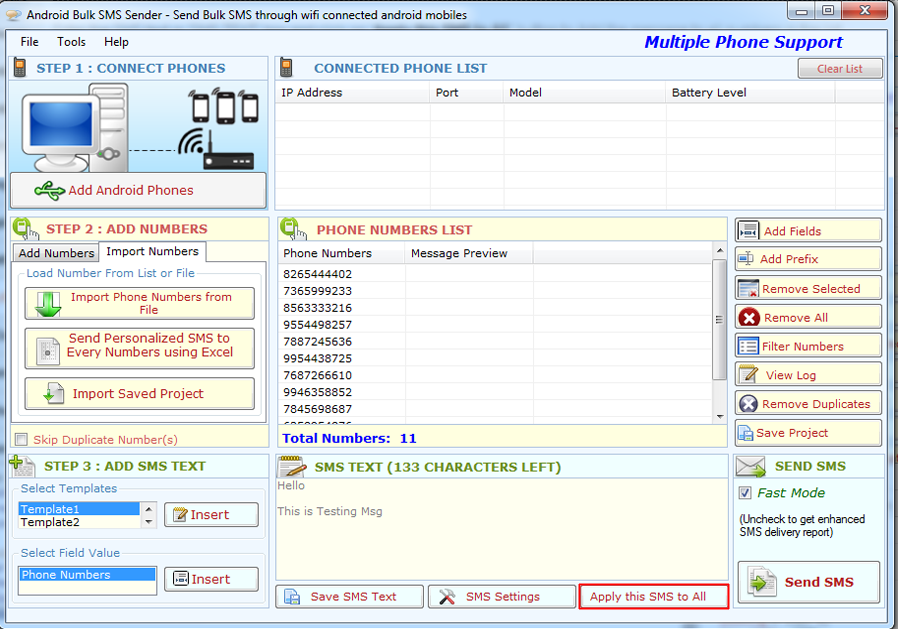Click the phone list scrollbar down arrow
The image size is (898, 629).
coord(719,416)
